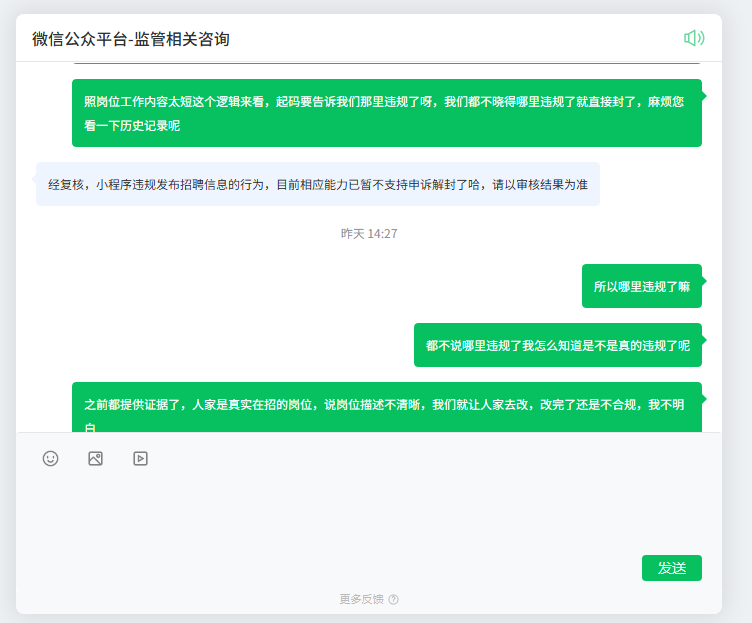Screen dimensions: 752x623
Task: Attach an image using picture icon
Action: tap(95, 458)
